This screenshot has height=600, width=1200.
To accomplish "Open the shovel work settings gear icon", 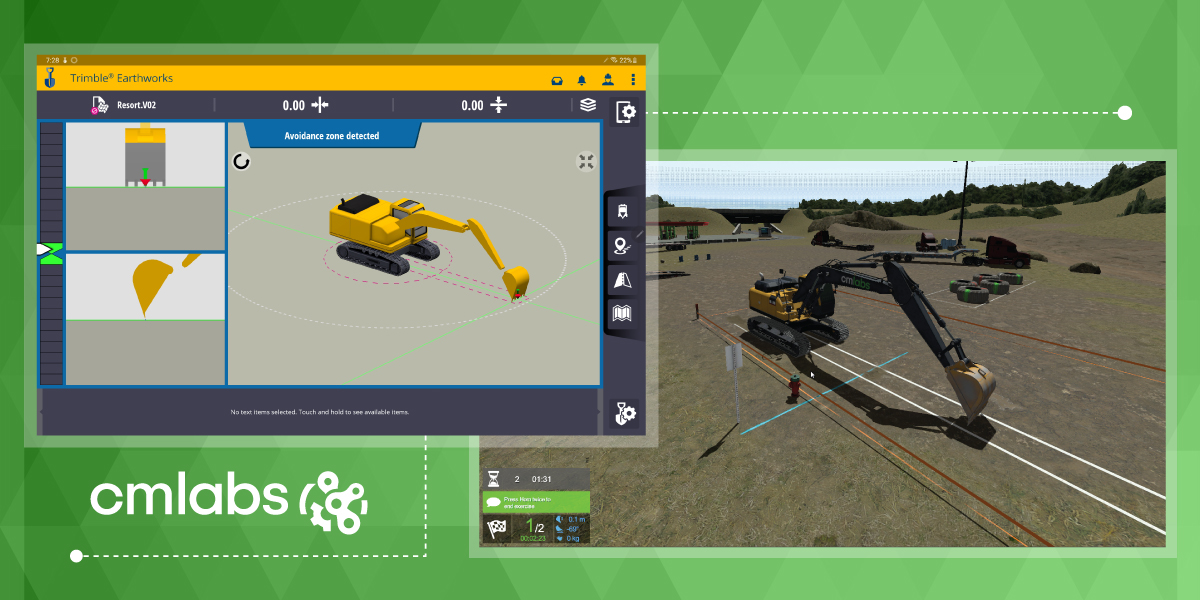I will tap(625, 413).
